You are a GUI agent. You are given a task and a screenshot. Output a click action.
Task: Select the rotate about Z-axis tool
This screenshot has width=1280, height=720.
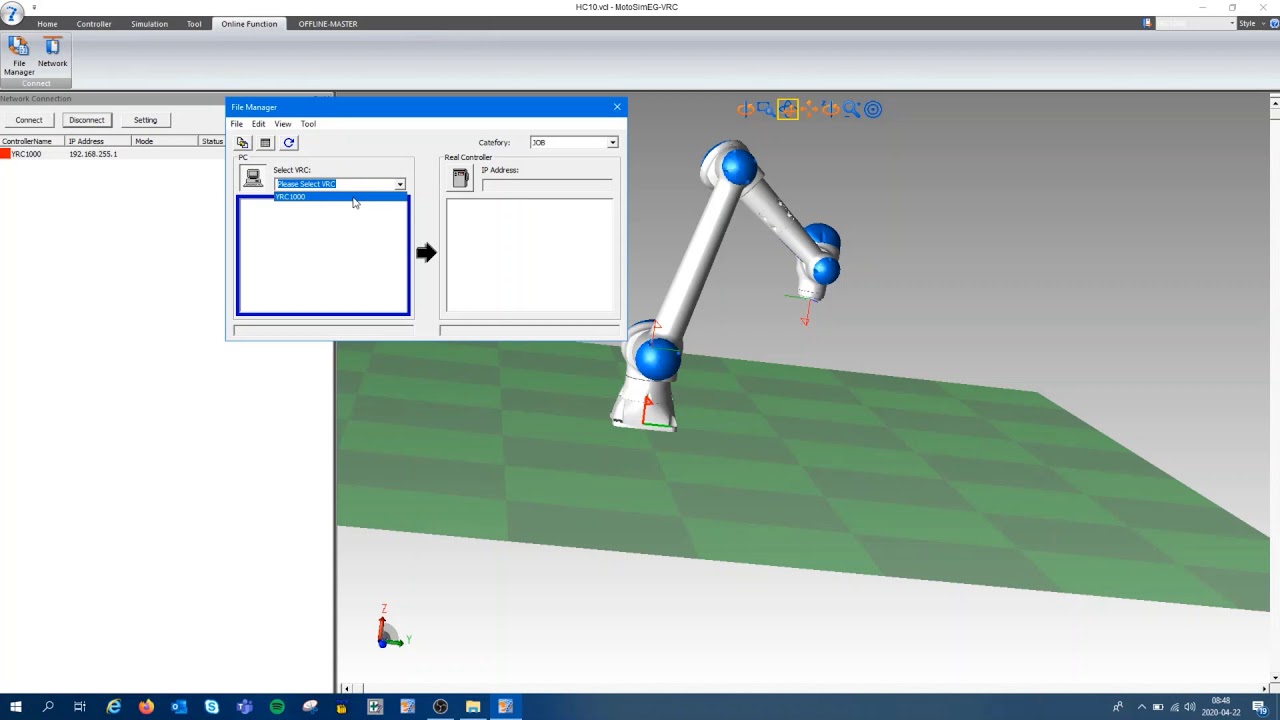[830, 109]
